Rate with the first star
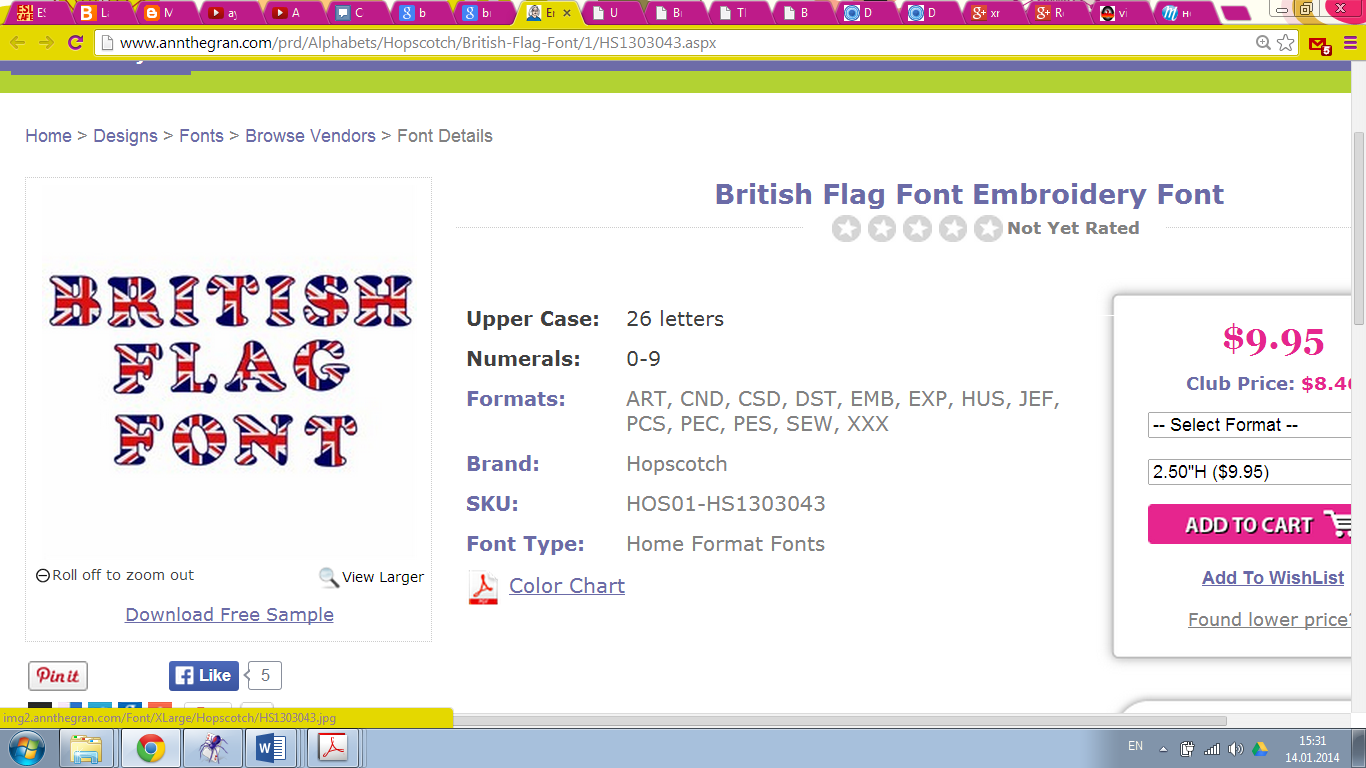The width and height of the screenshot is (1366, 768). click(846, 228)
